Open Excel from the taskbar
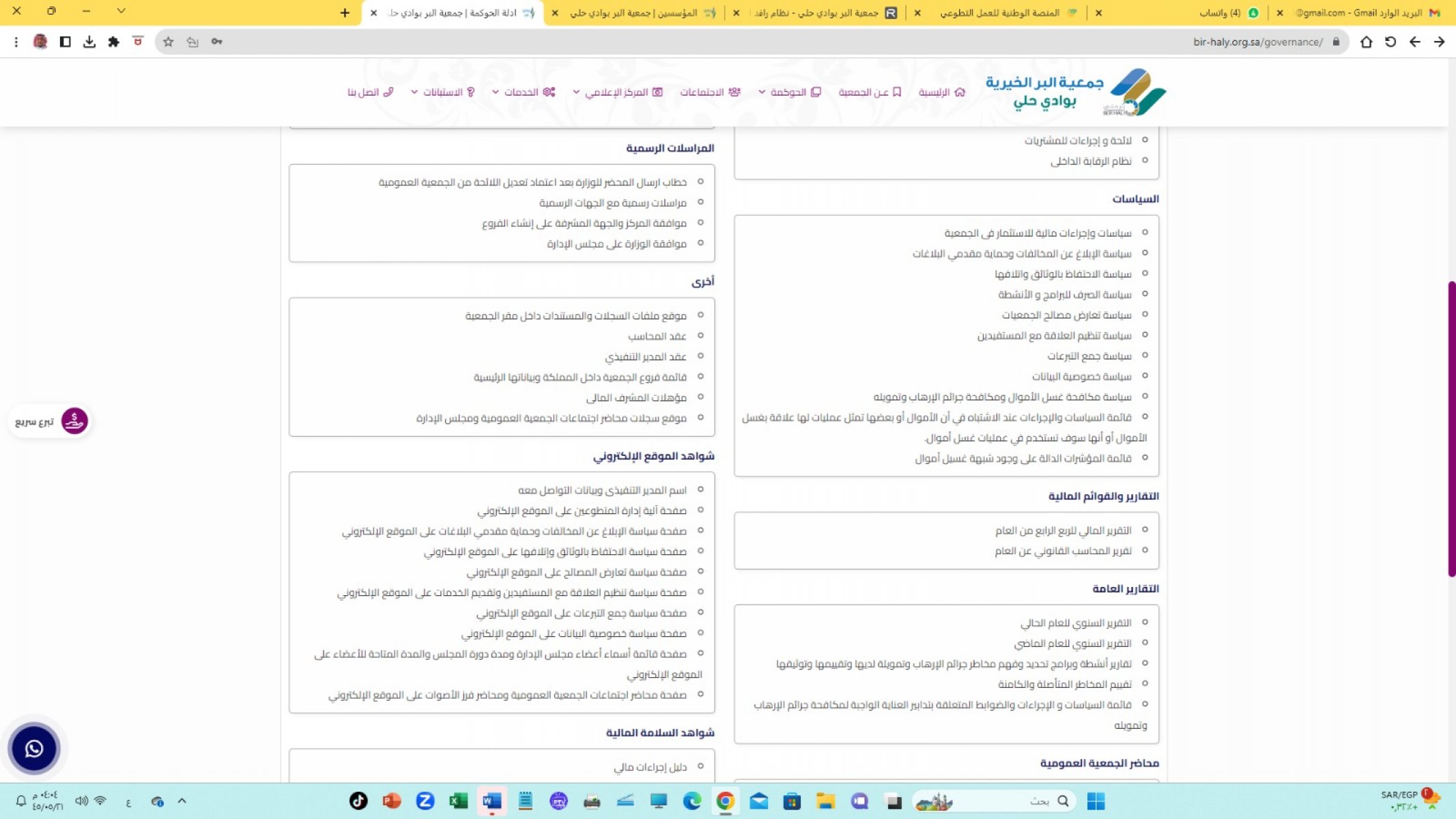Viewport: 1456px width, 819px height. pos(458,801)
